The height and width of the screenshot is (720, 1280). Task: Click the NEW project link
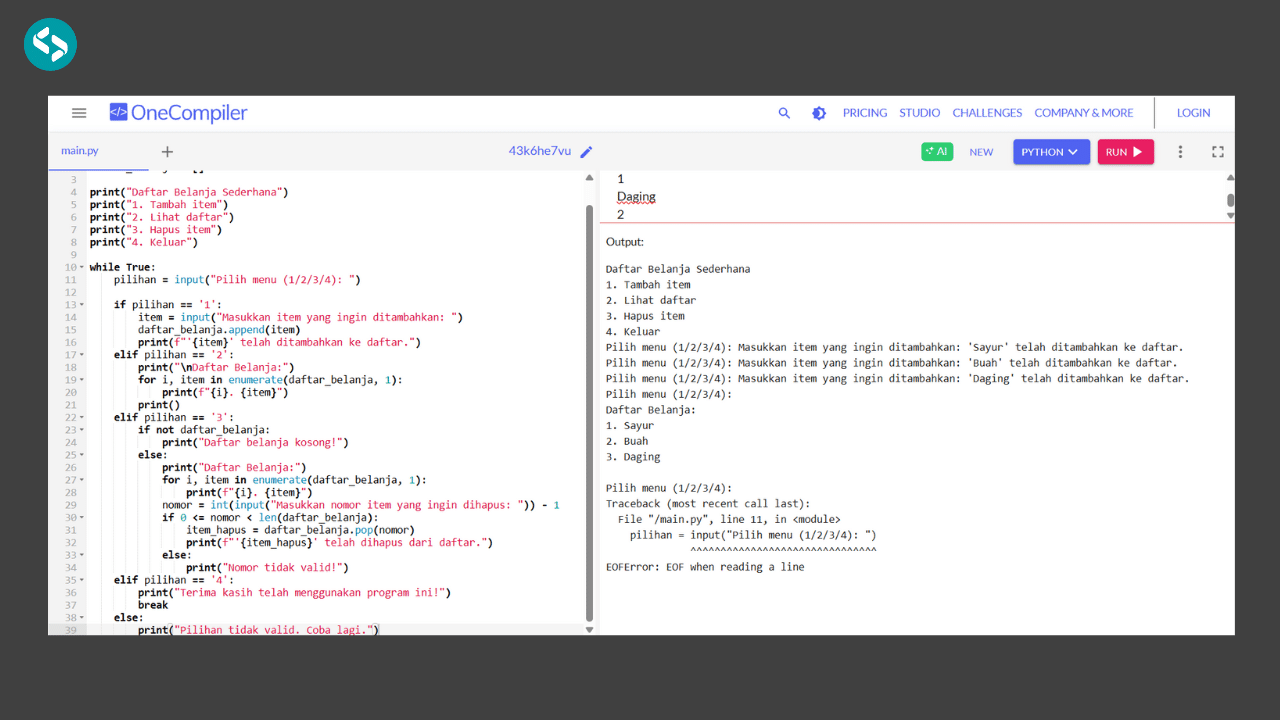click(981, 152)
